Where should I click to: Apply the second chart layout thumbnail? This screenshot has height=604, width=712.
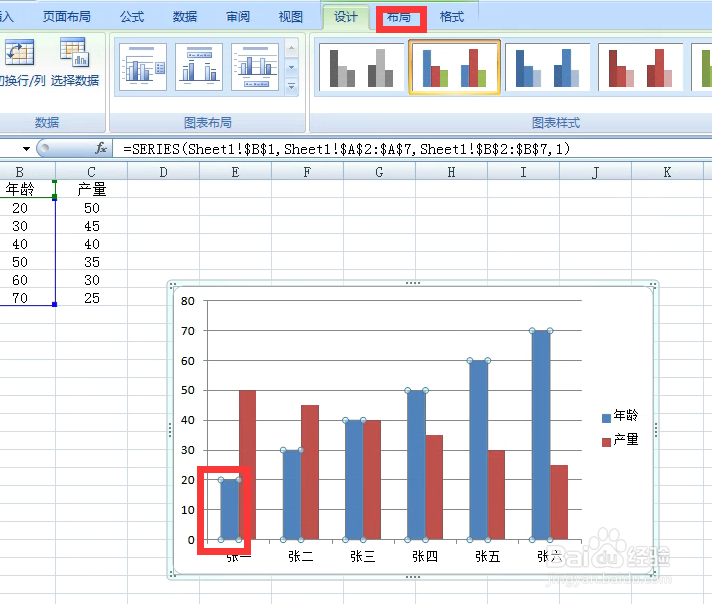tap(199, 67)
